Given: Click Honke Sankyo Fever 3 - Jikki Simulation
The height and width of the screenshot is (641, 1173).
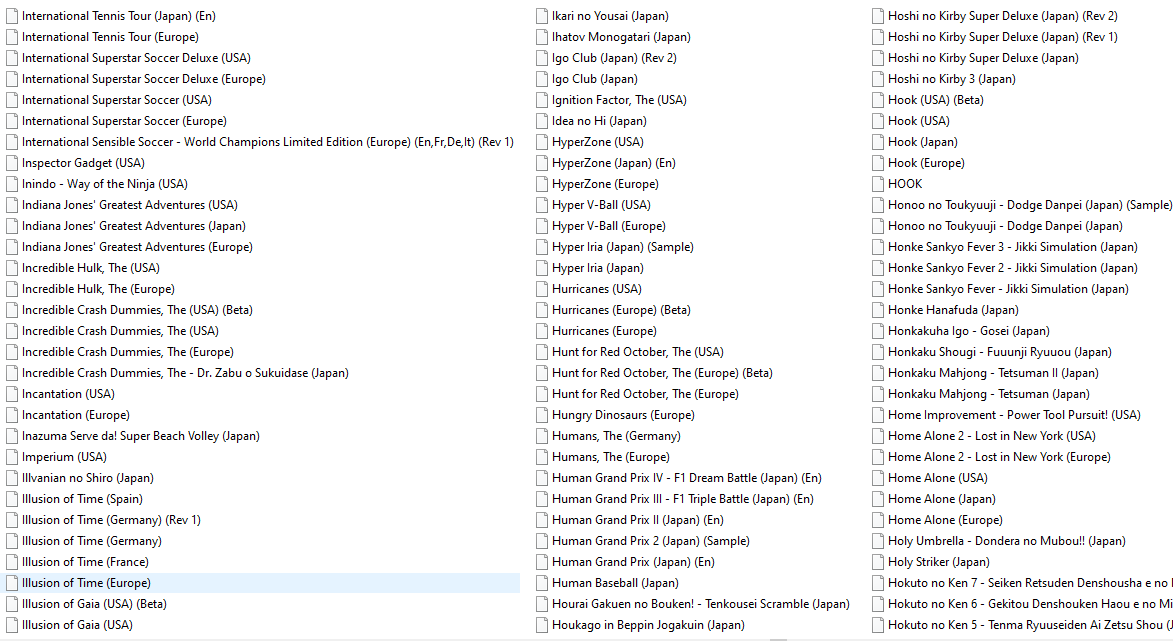Looking at the screenshot, I should 1013,247.
